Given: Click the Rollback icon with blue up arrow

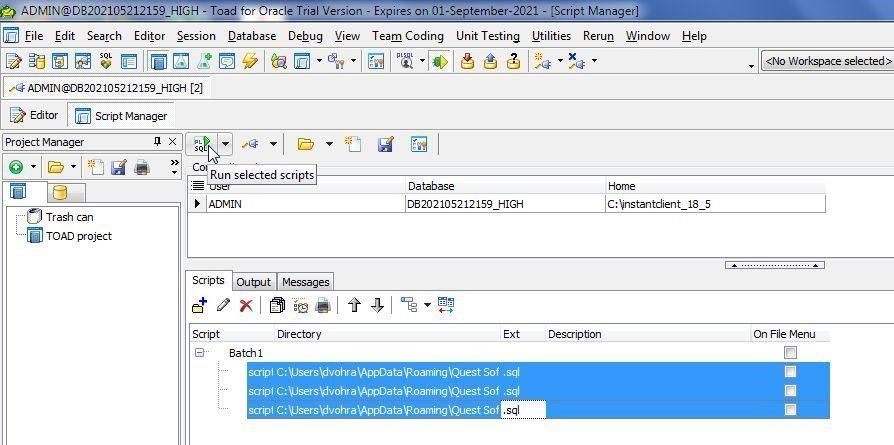Looking at the screenshot, I should click(x=490, y=61).
